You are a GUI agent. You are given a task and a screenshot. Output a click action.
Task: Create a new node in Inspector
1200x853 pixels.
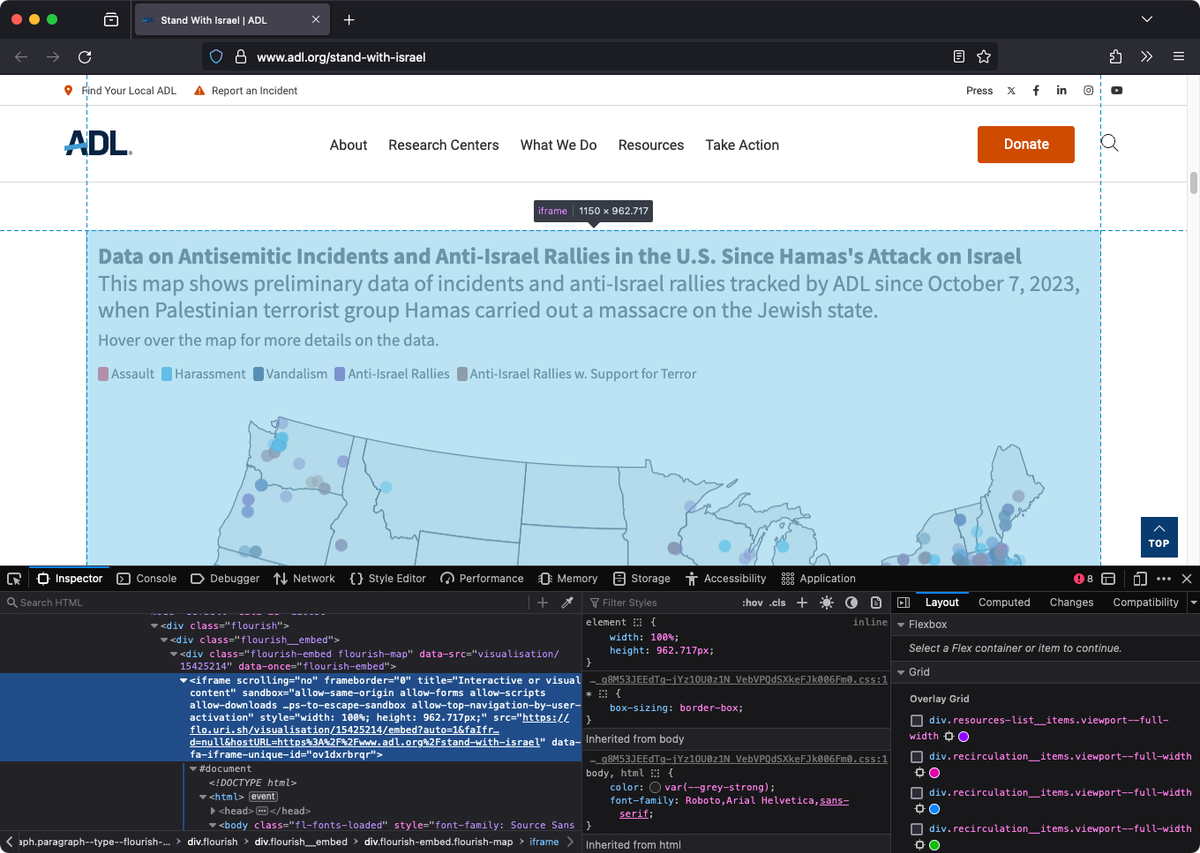click(x=543, y=603)
